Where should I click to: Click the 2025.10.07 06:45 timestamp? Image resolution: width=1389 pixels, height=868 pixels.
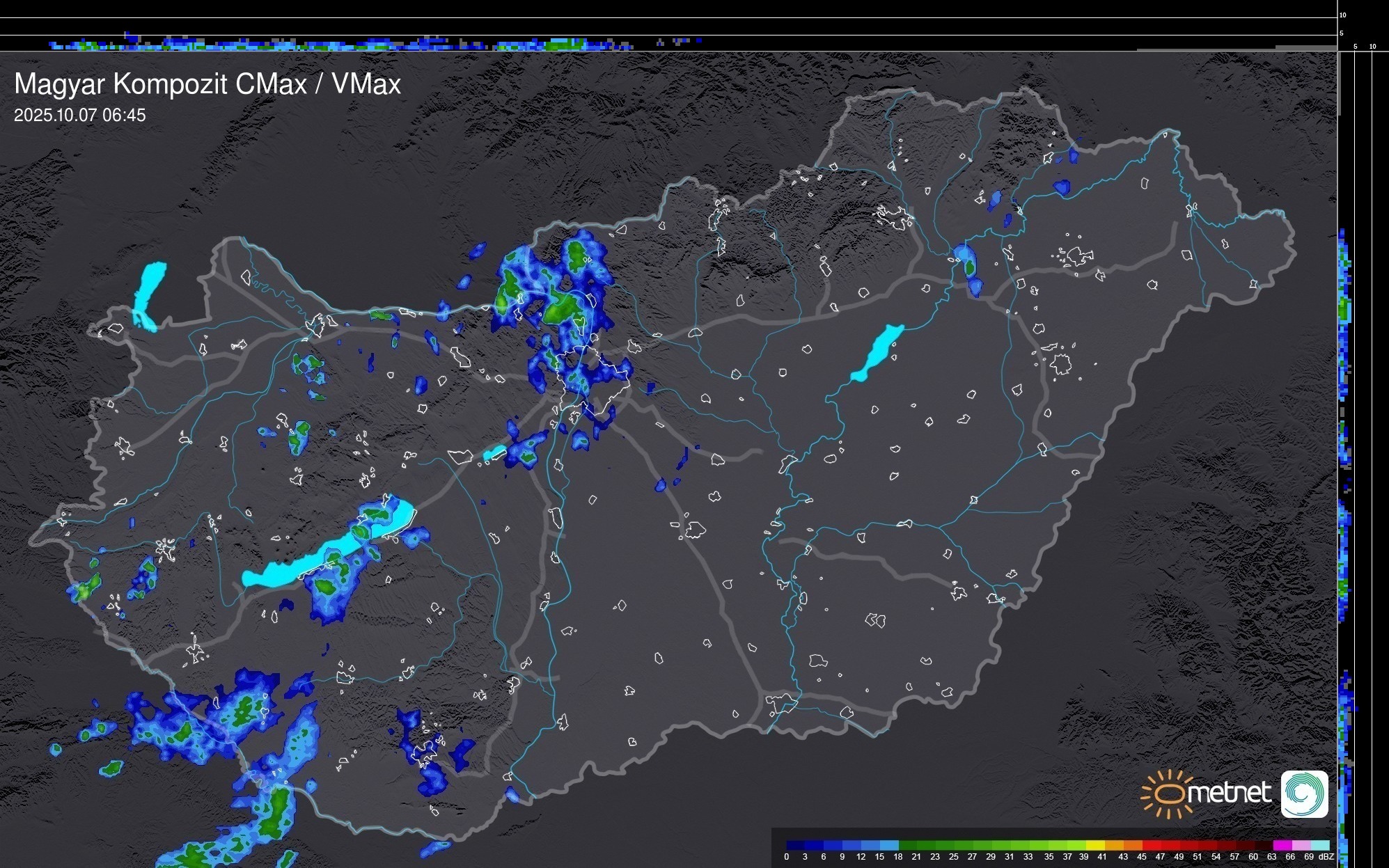pyautogui.click(x=80, y=116)
